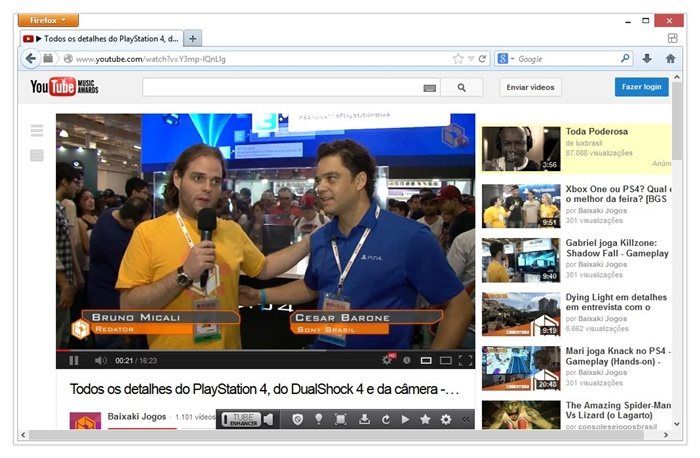This screenshot has width=700, height=458.
Task: Click Fazer login button
Action: click(x=642, y=87)
